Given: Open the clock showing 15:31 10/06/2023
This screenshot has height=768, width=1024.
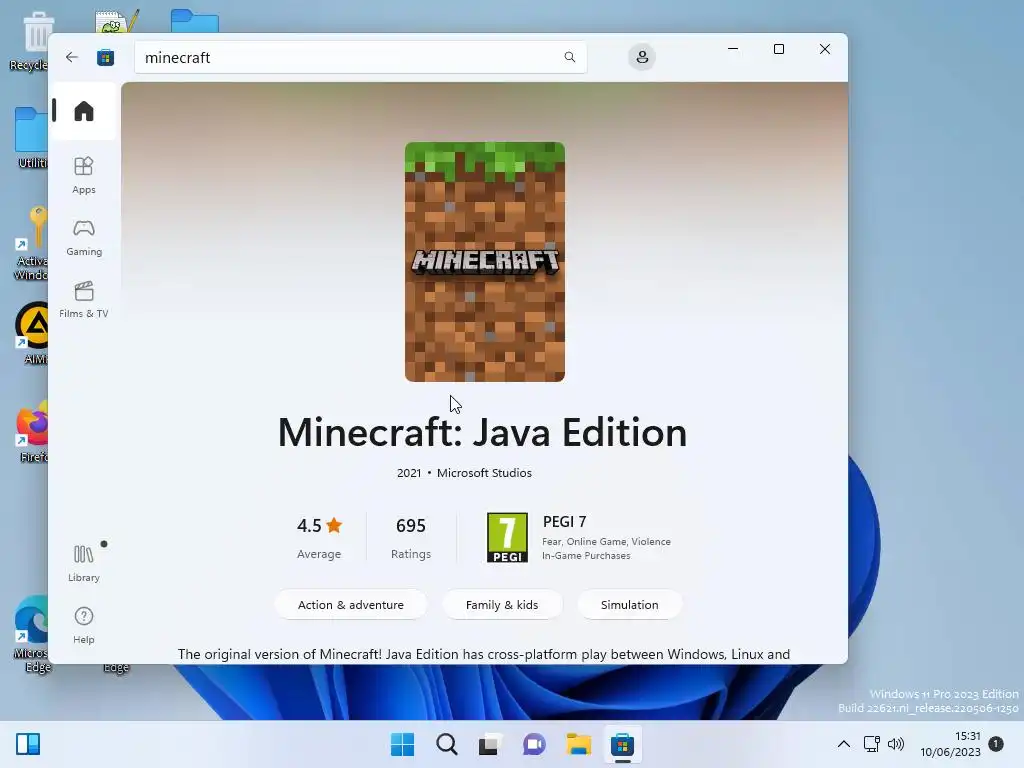Looking at the screenshot, I should click(x=950, y=744).
